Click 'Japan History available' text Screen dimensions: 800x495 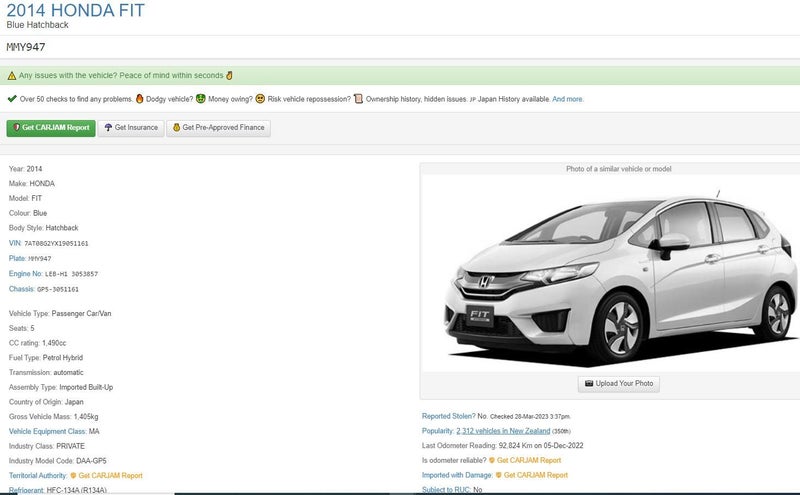click(514, 99)
